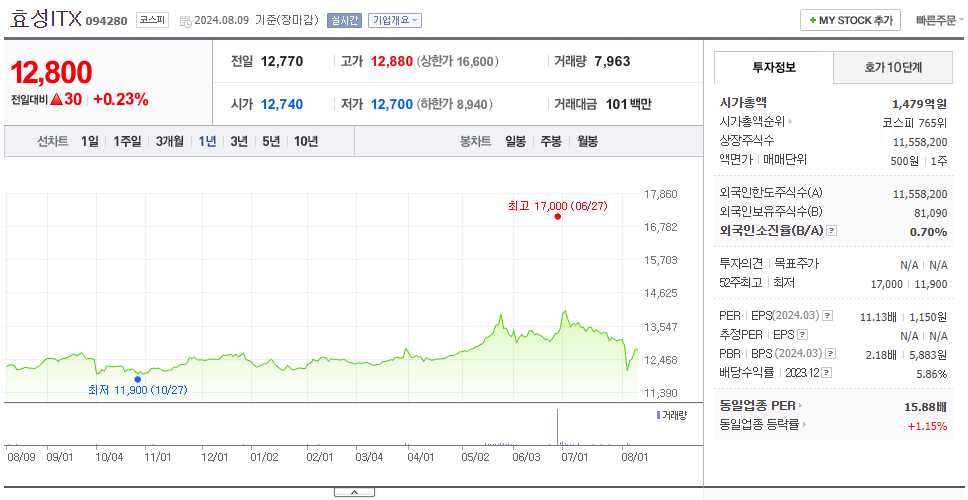The width and height of the screenshot is (968, 500).
Task: Click the red 최고 17,000 marker dot
Action: 557,217
